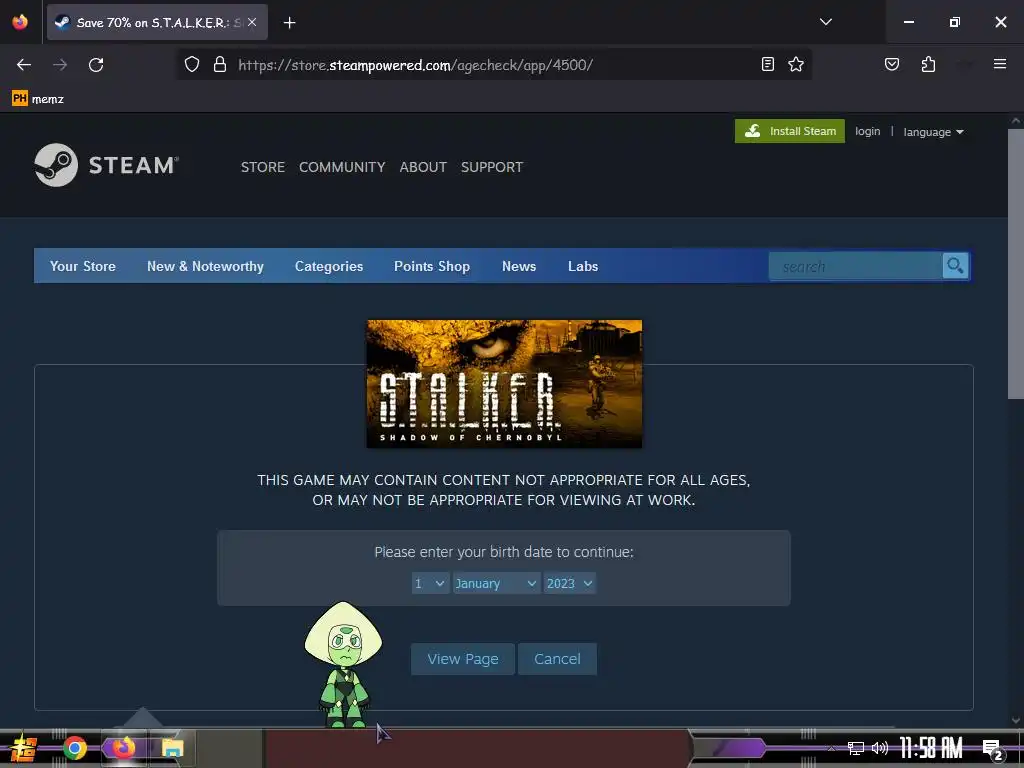Viewport: 1024px width, 768px height.
Task: Open File Explorer from the taskbar
Action: pos(172,748)
